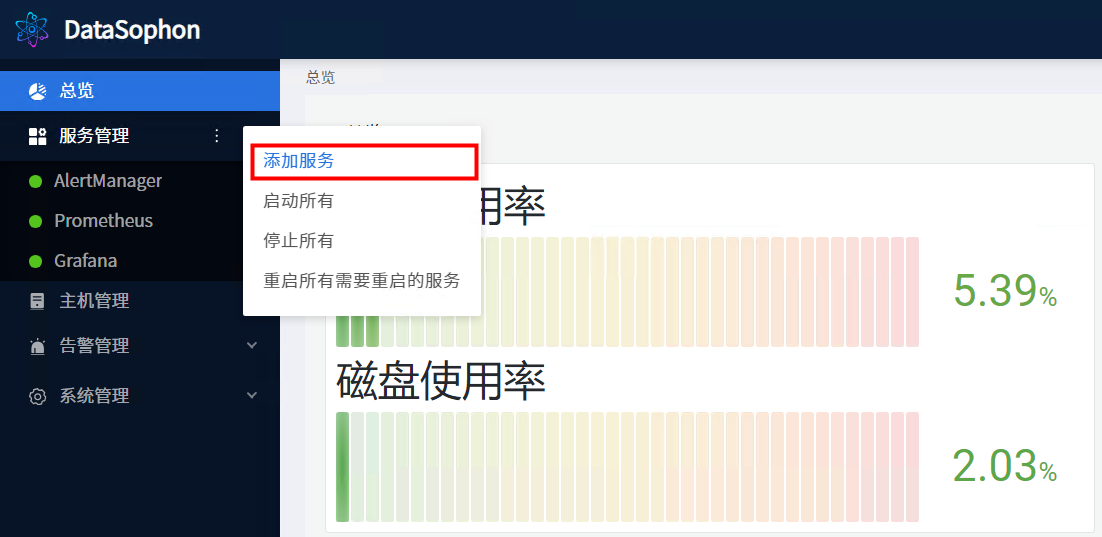Screen dimensions: 1102x537
Task: Click the 5.39% usage value
Action: [1005, 291]
